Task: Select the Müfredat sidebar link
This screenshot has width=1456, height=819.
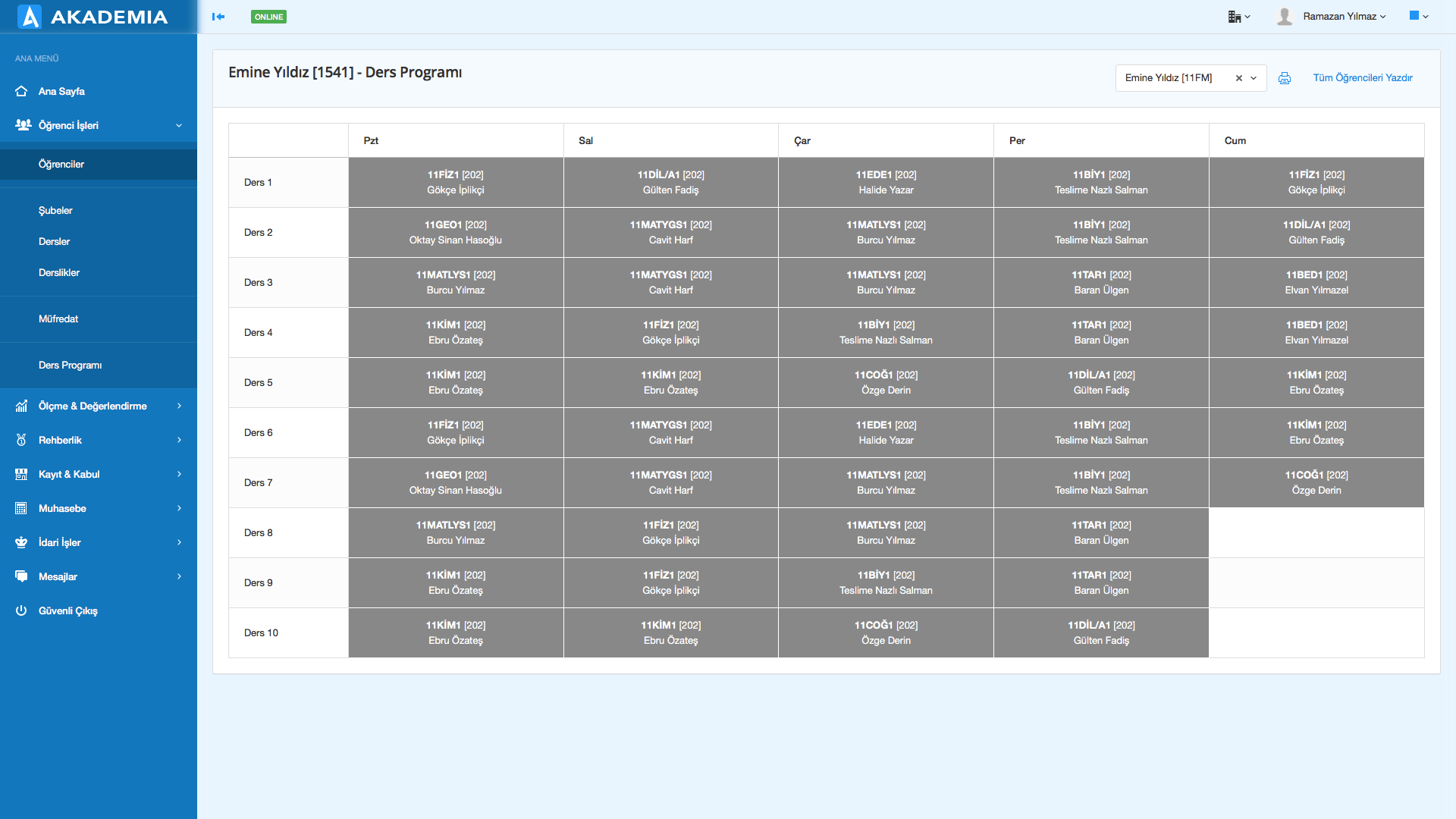Action: point(58,318)
